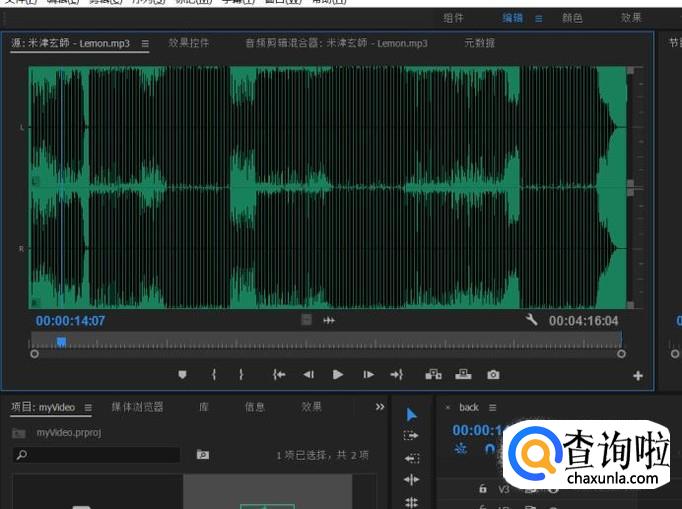Click the Go to In point icon
This screenshot has height=509, width=682.
[x=280, y=374]
